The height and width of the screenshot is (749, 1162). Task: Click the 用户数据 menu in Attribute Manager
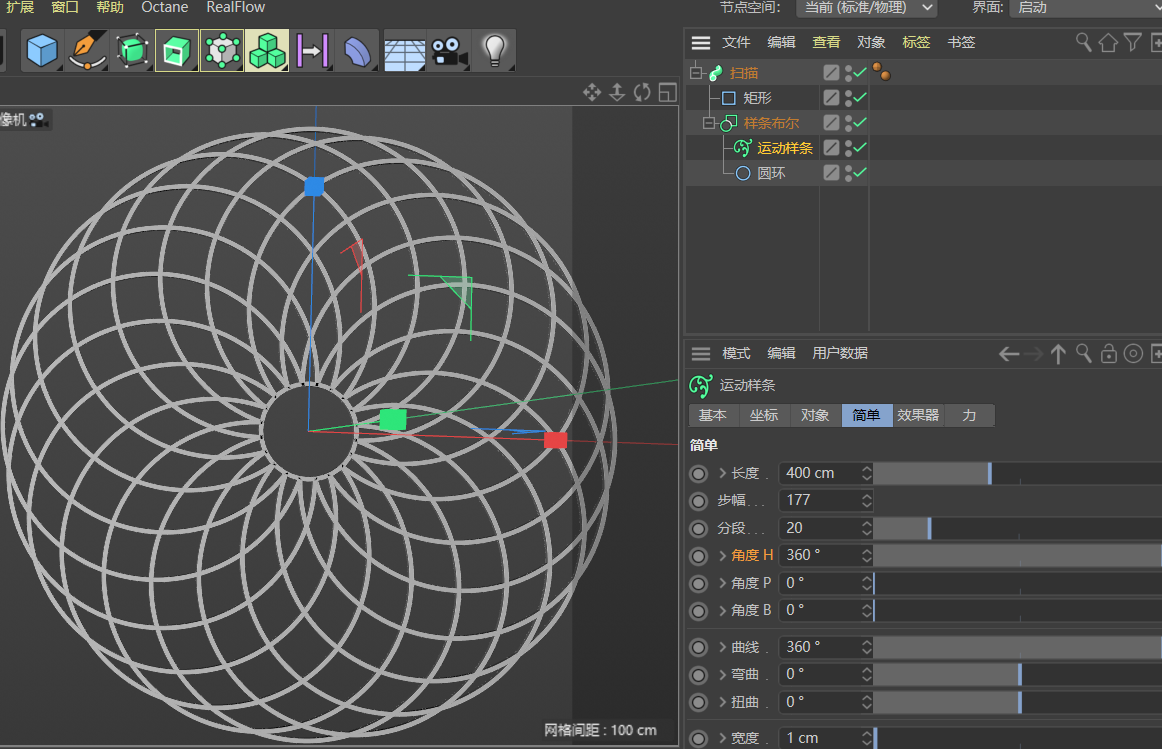pos(840,353)
